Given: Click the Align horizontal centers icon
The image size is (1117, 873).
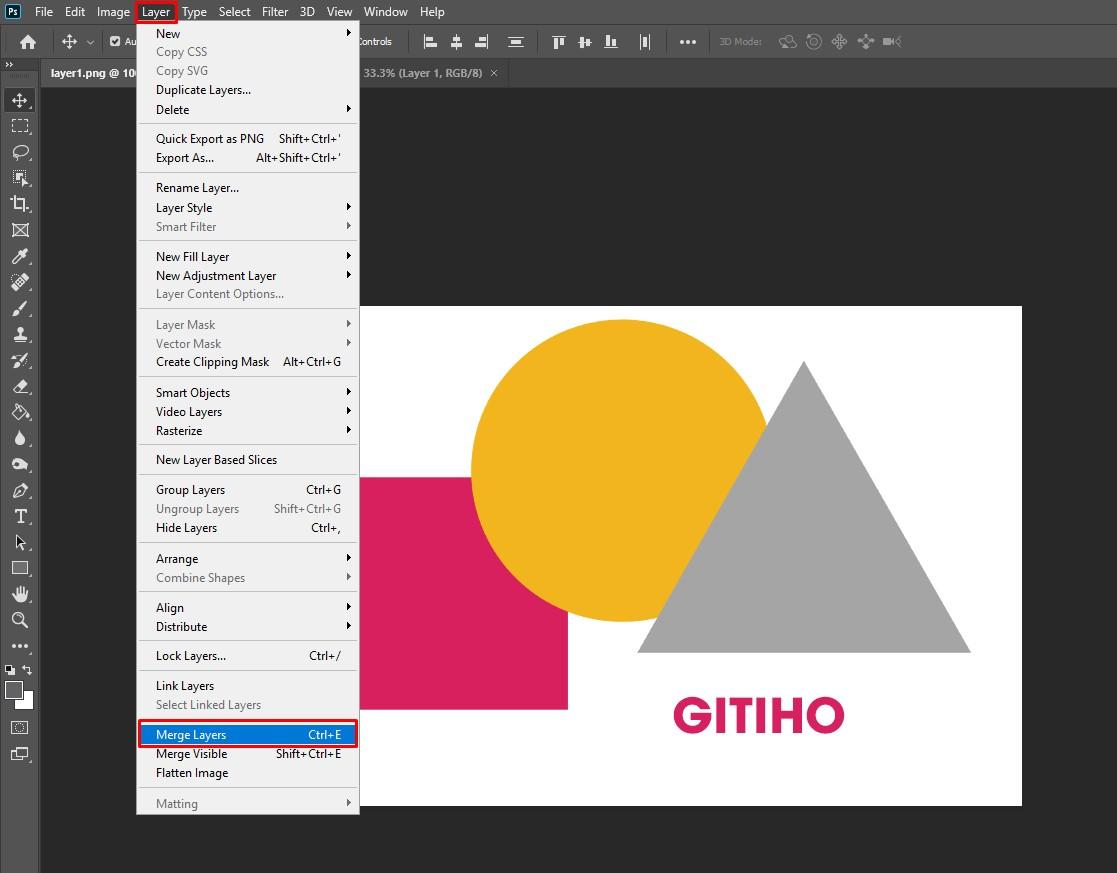Looking at the screenshot, I should tap(455, 41).
